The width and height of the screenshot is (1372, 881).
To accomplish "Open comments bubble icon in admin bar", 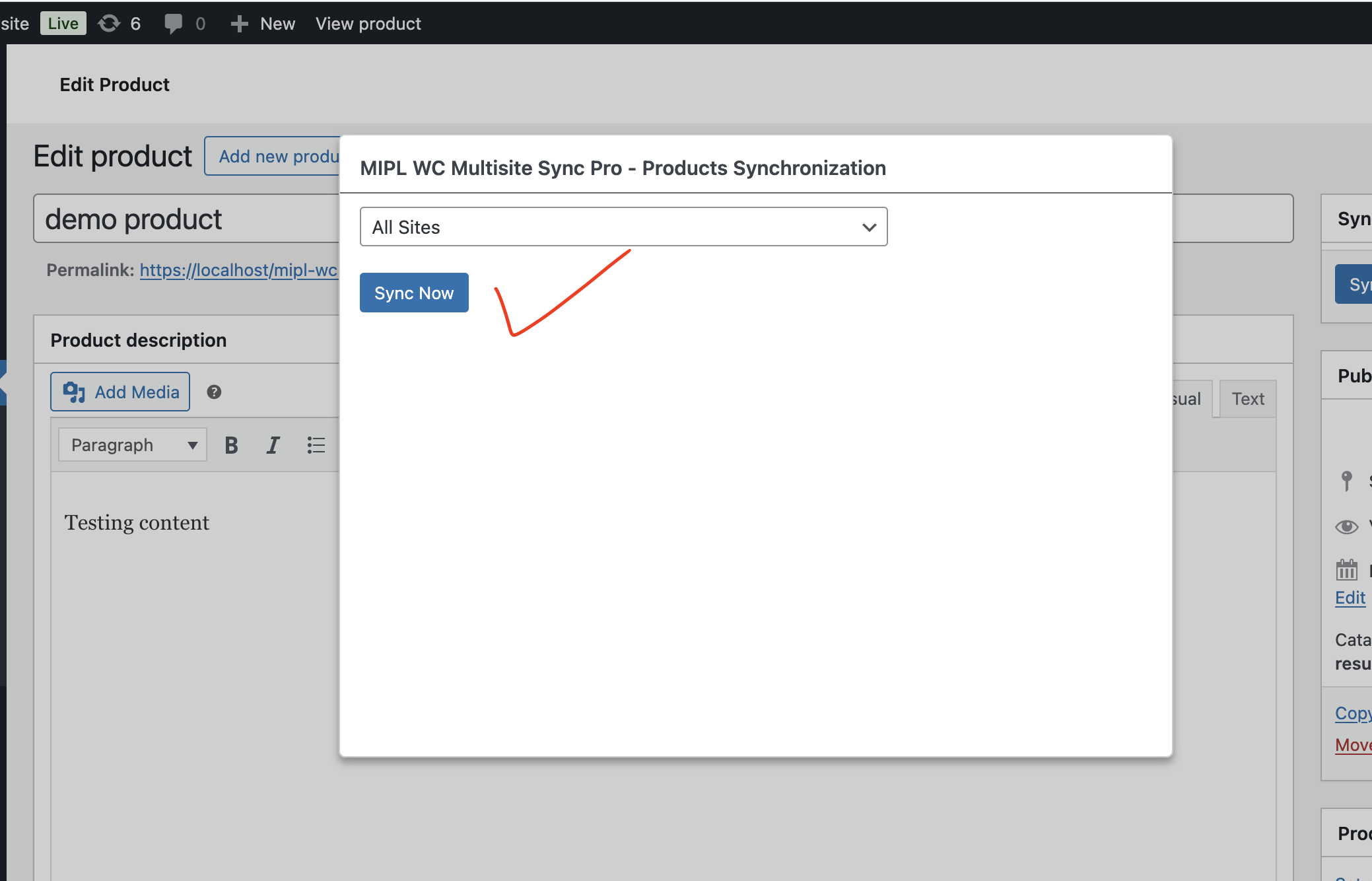I will (173, 24).
